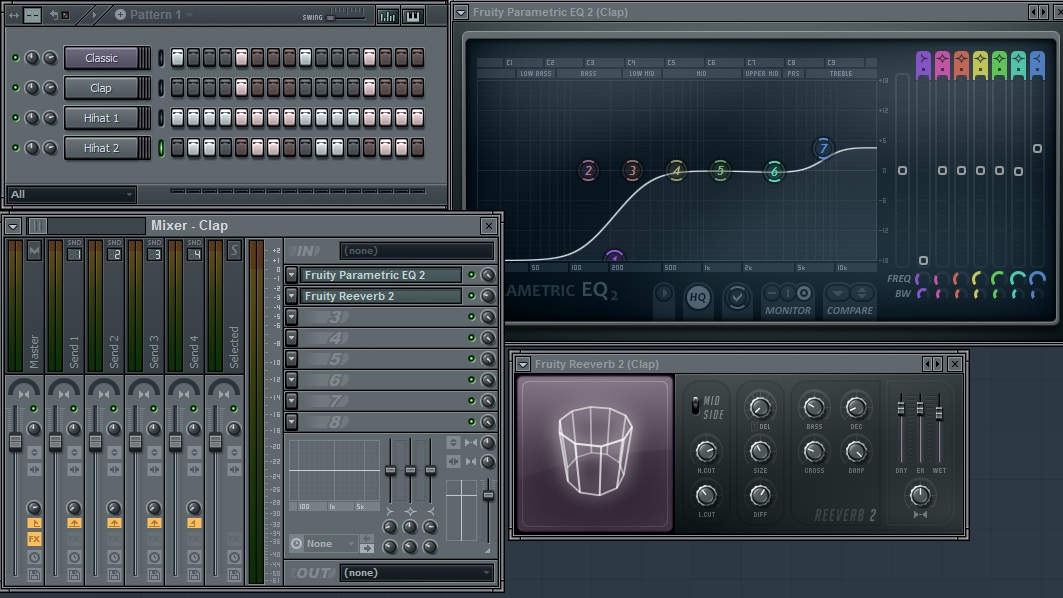
Task: Open the piano keyboard editor in step sequencer
Action: pyautogui.click(x=412, y=16)
